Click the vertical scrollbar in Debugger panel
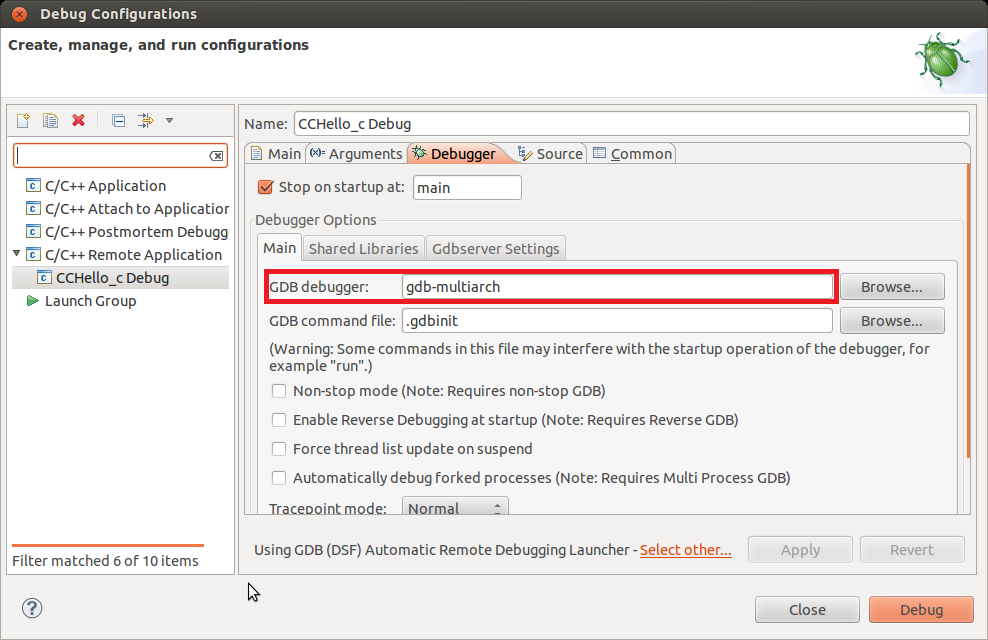This screenshot has height=640, width=988. tap(967, 310)
